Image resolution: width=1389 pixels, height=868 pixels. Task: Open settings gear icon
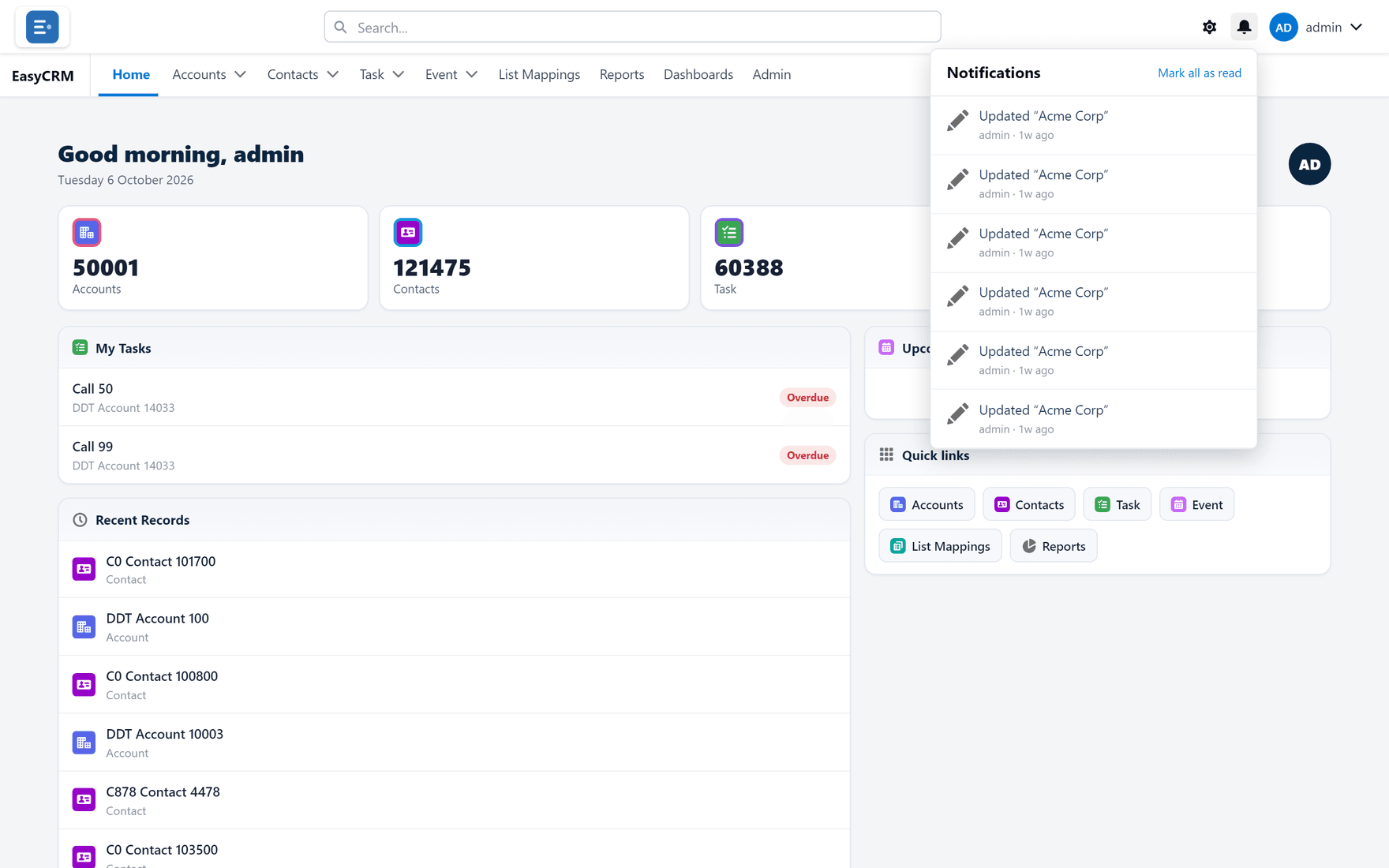[1209, 27]
